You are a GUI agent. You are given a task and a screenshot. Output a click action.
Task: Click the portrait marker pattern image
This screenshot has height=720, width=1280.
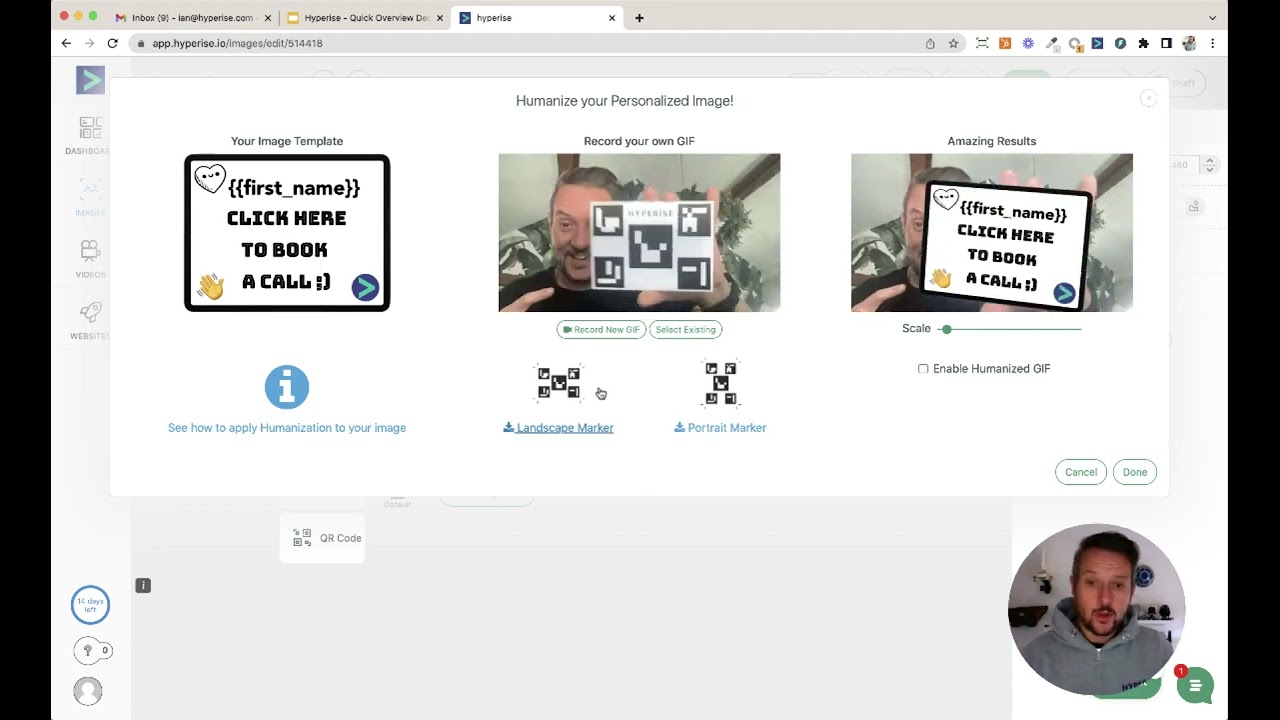721,383
